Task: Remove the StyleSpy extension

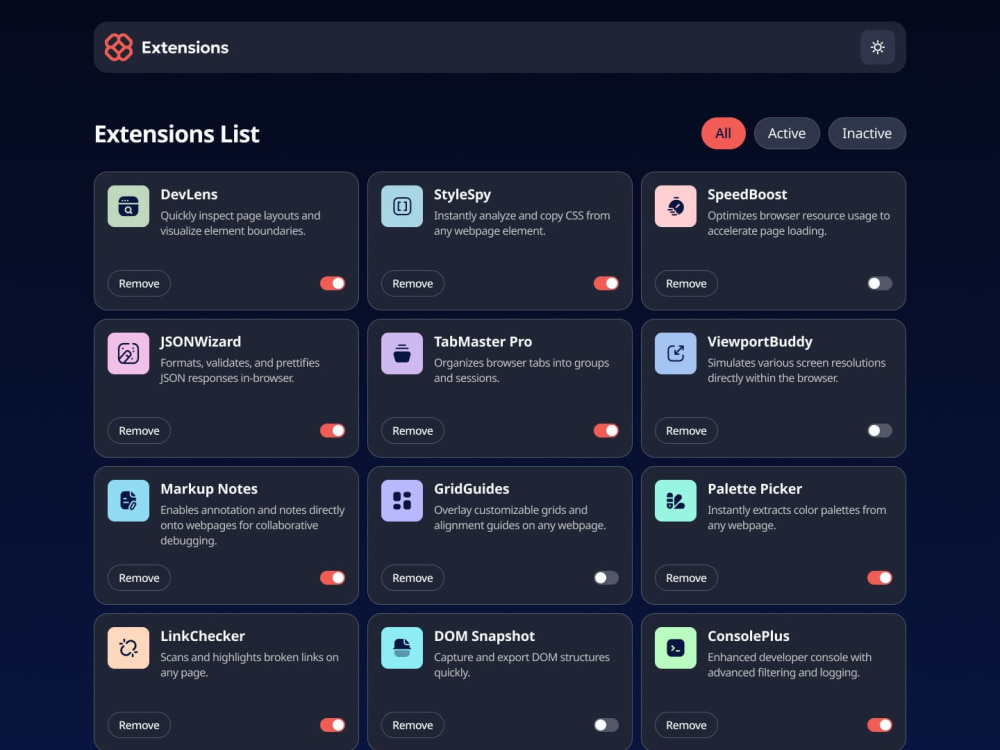Action: coord(413,283)
